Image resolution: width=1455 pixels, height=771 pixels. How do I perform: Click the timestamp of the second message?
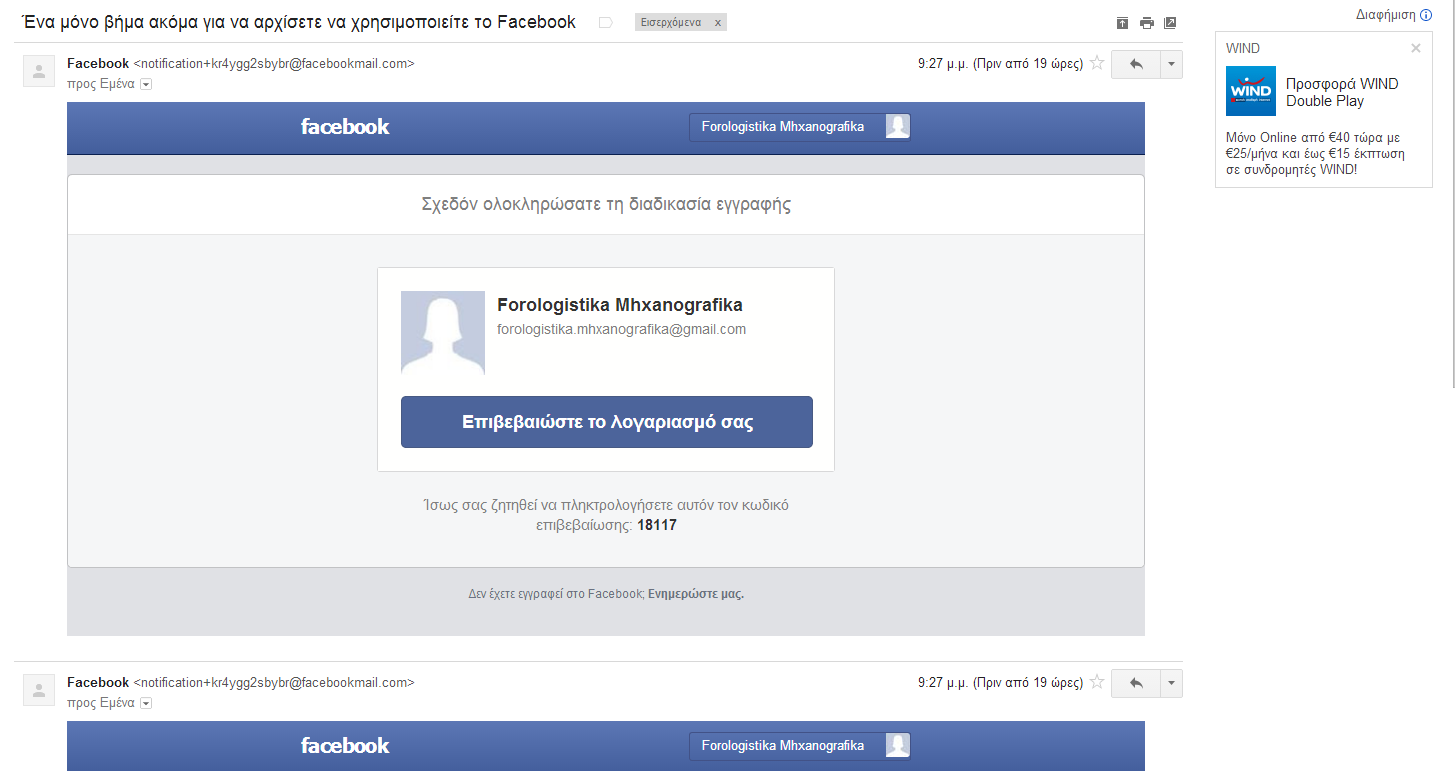pos(1000,682)
